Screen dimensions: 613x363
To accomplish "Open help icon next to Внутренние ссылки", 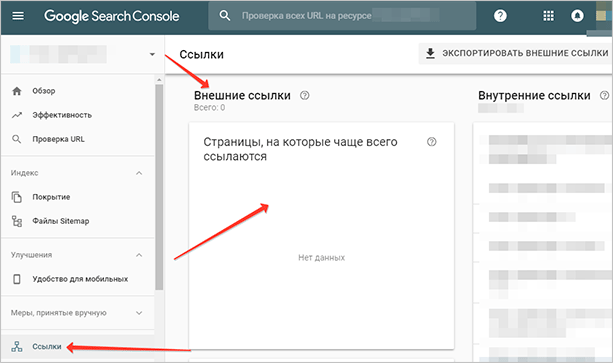I will tap(604, 95).
